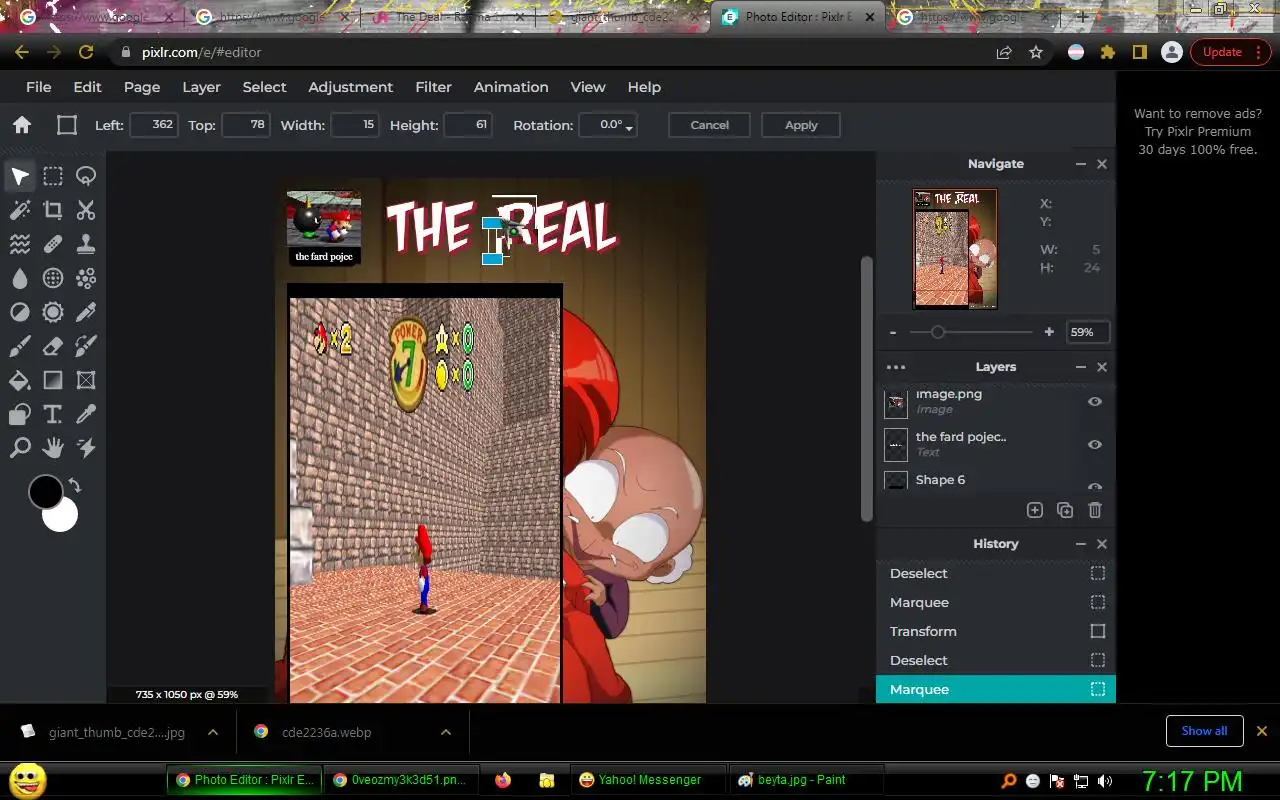Collapse the Navigate panel
1280x800 pixels.
[1081, 164]
